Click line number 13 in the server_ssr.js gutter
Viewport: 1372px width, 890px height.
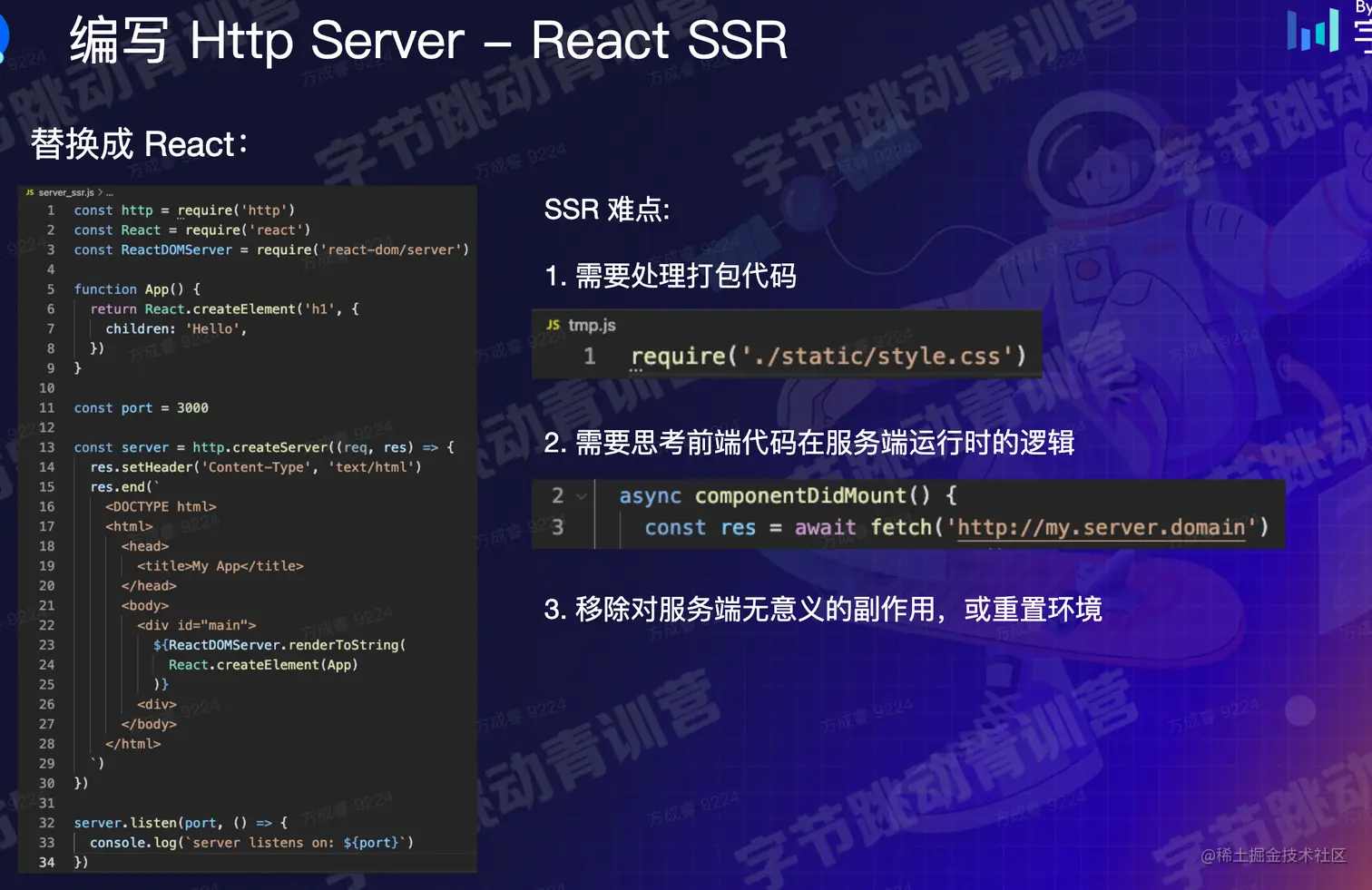[46, 447]
